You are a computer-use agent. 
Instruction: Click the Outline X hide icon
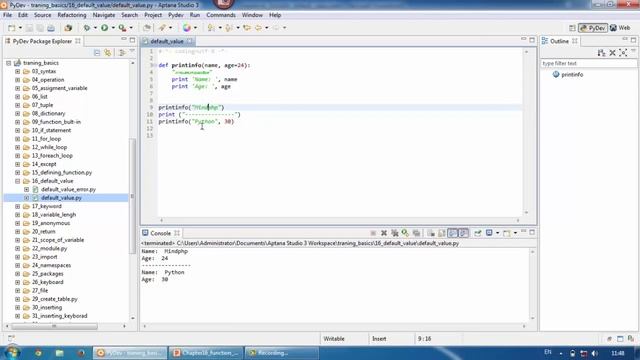612,53
